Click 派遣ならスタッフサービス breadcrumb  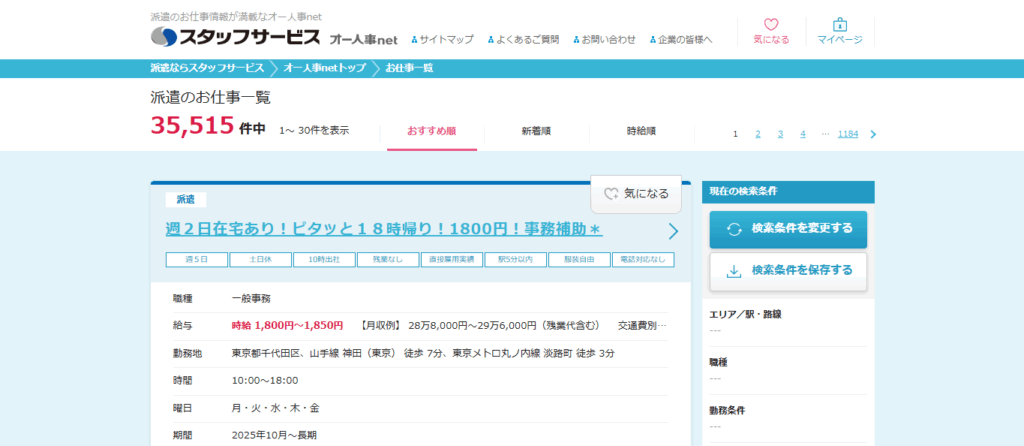[207, 68]
